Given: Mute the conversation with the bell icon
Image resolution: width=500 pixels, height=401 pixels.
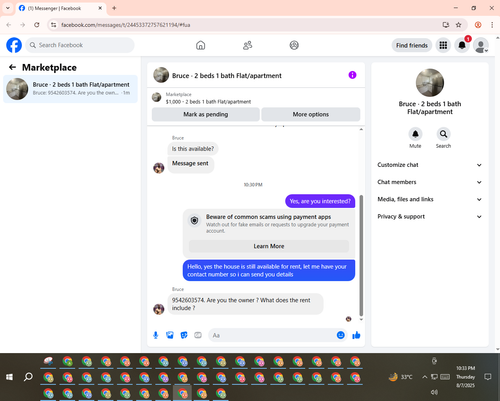Looking at the screenshot, I should (415, 134).
